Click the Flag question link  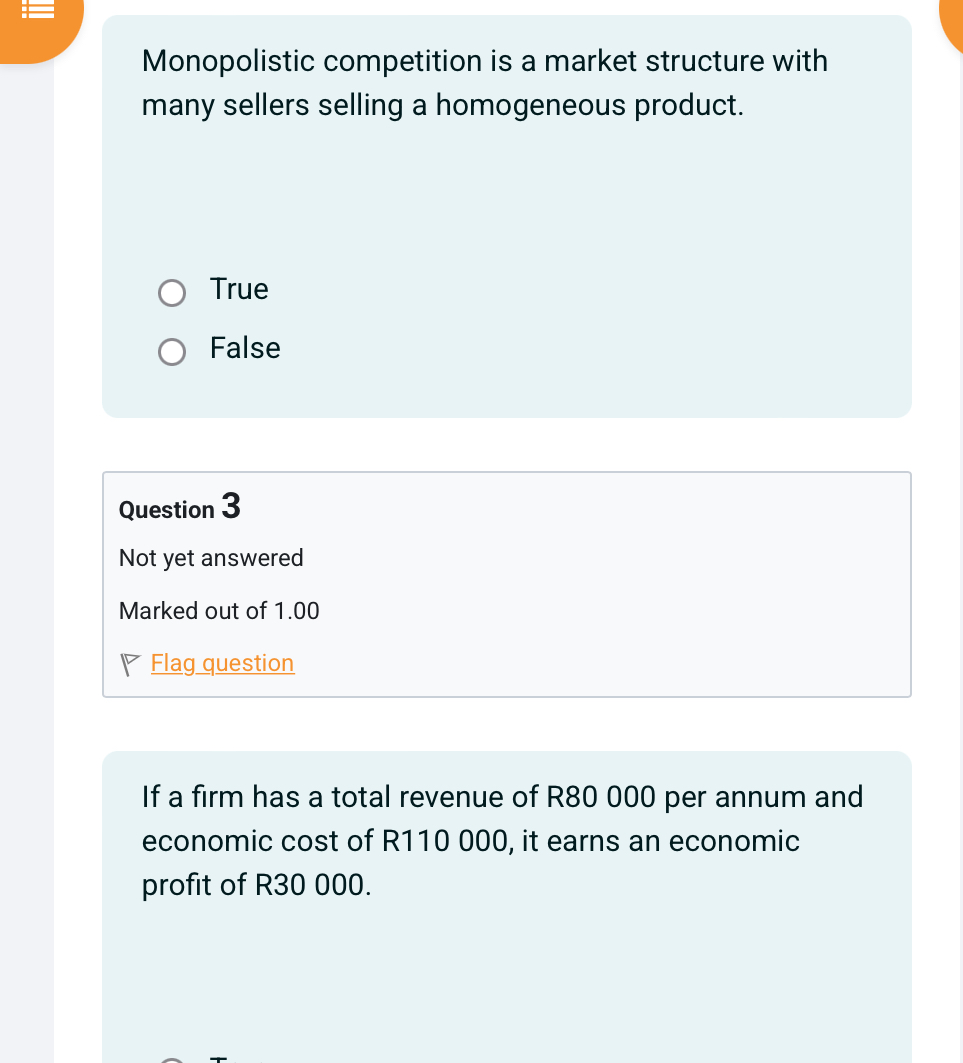[222, 663]
